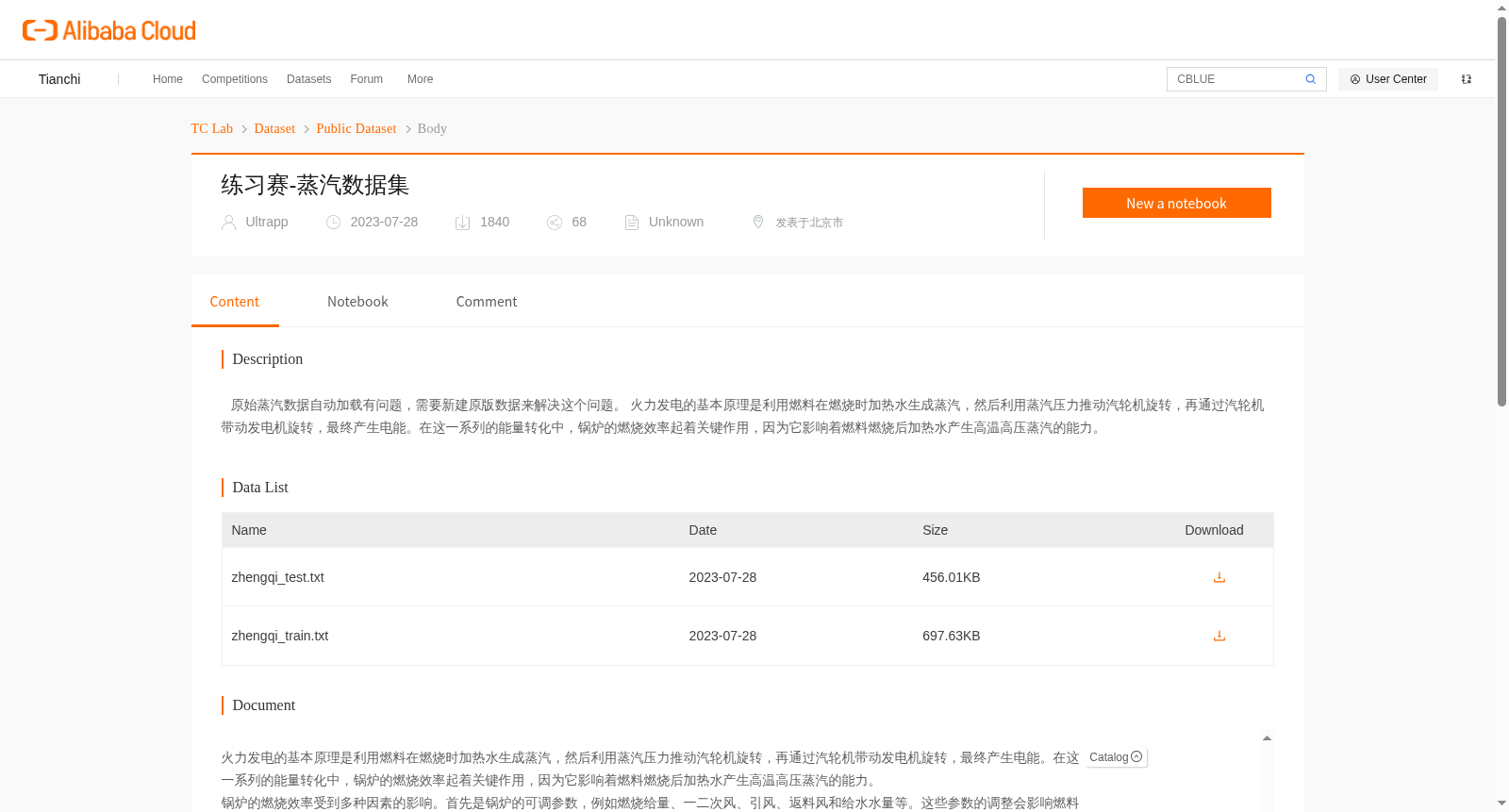This screenshot has height=812, width=1509.
Task: Go to Public Dataset breadcrumb
Action: (357, 128)
